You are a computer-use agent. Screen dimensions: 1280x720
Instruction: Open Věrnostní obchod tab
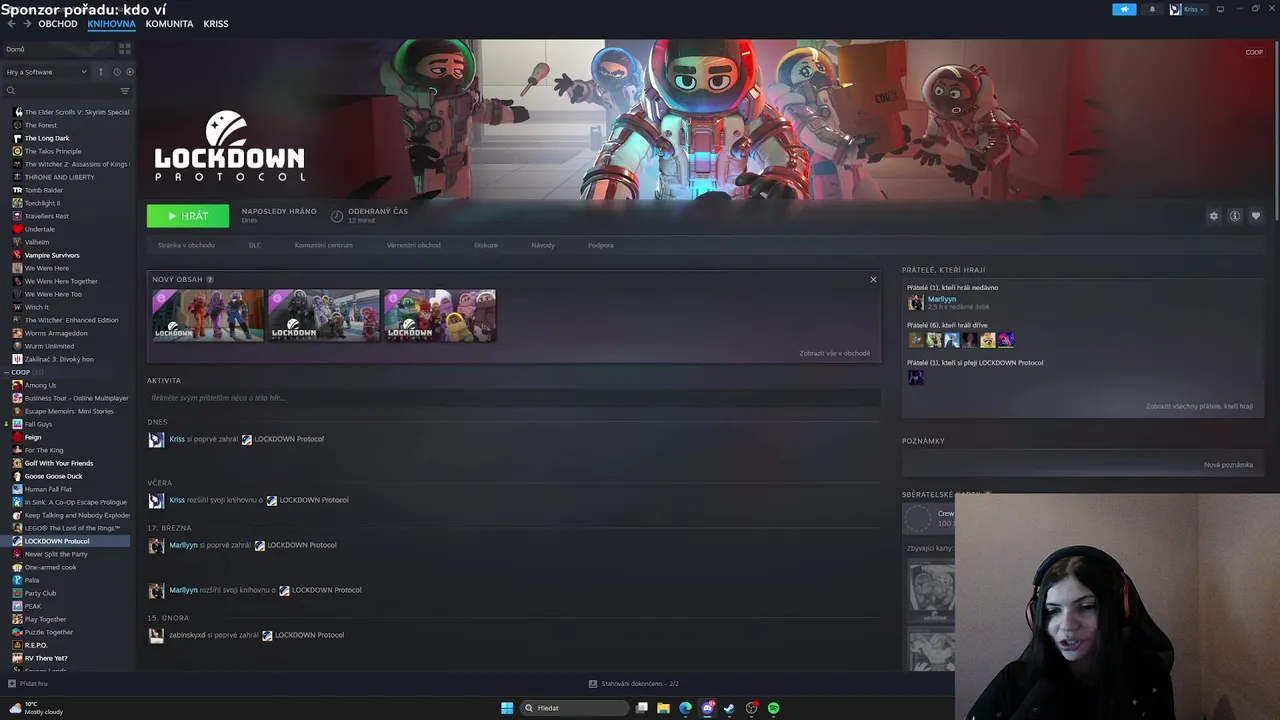(x=413, y=245)
